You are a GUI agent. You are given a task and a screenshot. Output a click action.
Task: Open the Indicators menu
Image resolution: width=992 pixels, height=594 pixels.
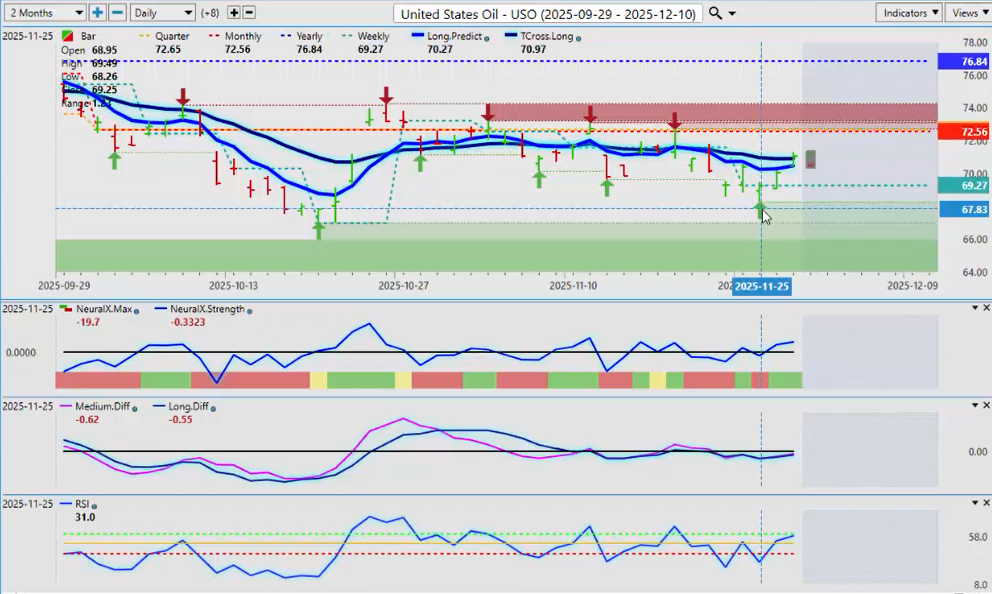pos(908,13)
